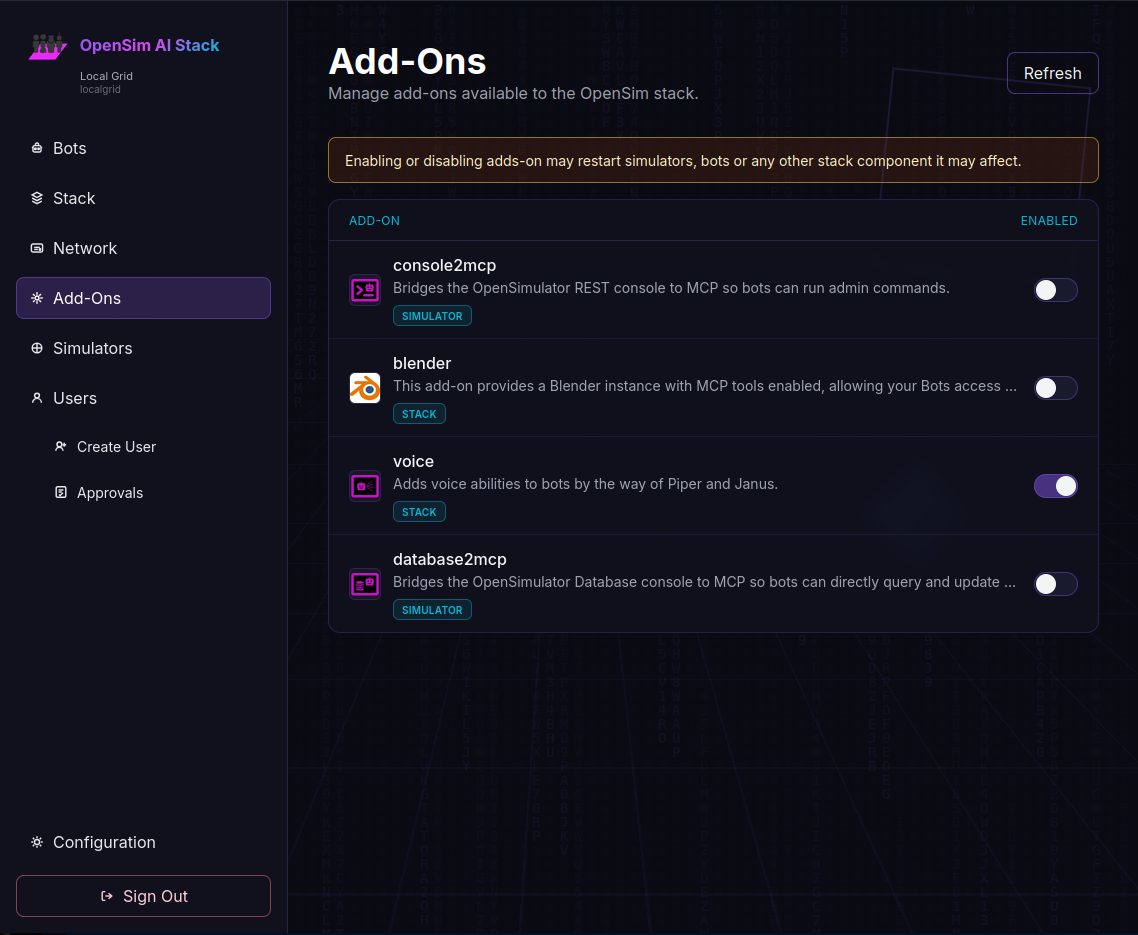Screen dimensions: 1138x935
Task: Click the Create User person-plus icon
Action: coord(61,446)
